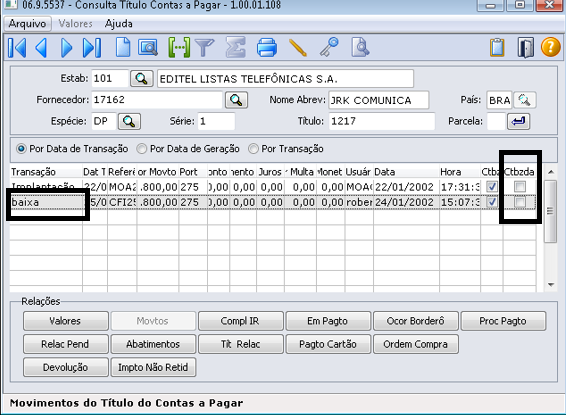Open the Arquivo menu
Viewport: 567px width, 415px height.
click(27, 24)
